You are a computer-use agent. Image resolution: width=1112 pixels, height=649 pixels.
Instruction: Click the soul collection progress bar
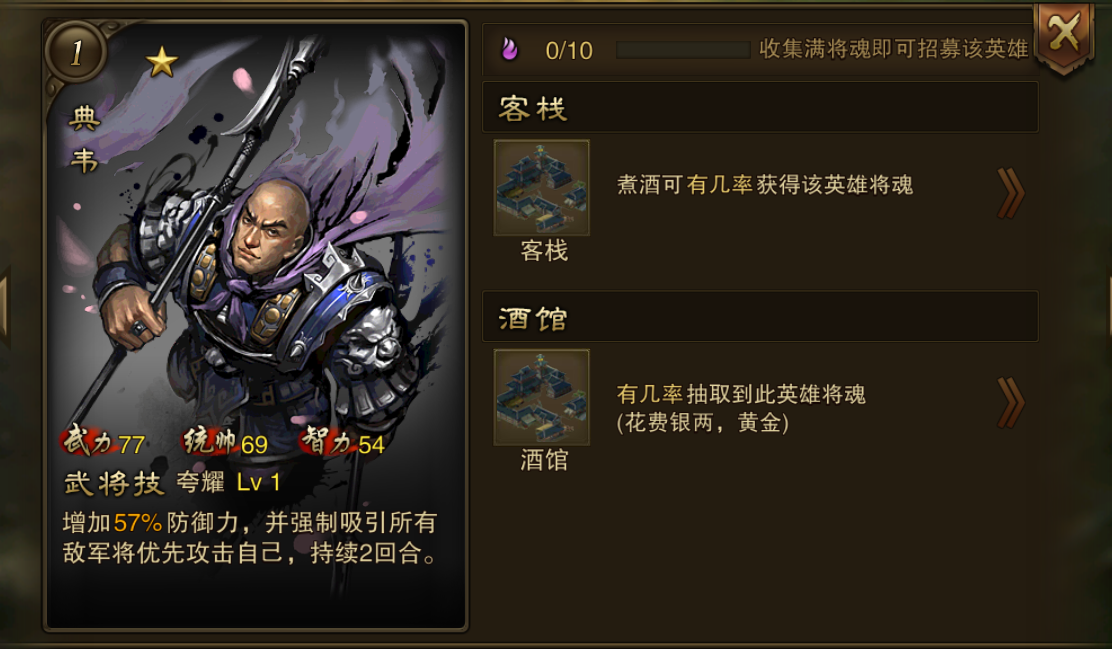tap(683, 50)
